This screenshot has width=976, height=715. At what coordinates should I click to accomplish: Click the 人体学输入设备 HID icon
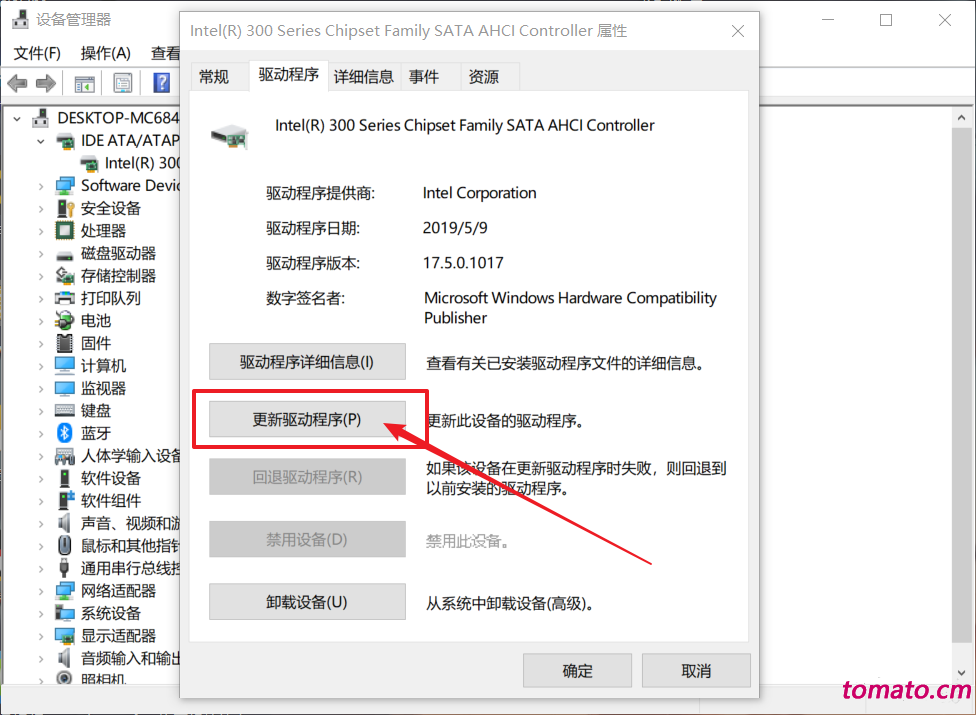tap(65, 456)
